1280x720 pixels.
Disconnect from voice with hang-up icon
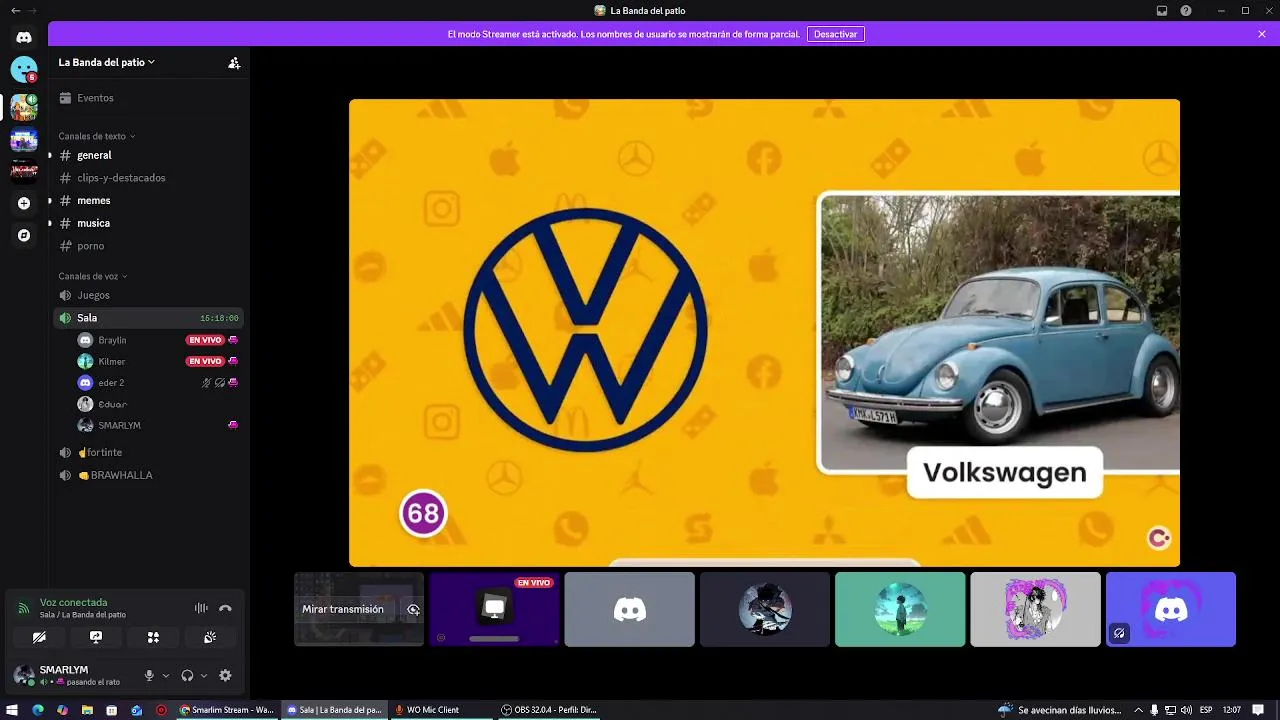coord(225,608)
